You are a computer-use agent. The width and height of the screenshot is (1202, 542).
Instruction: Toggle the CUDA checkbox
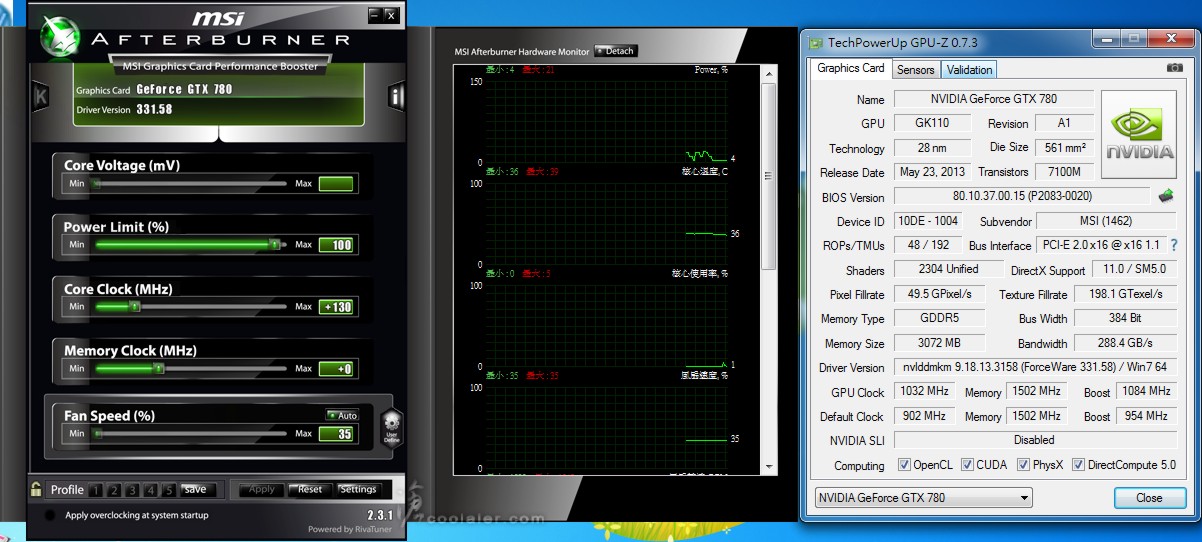(x=967, y=465)
